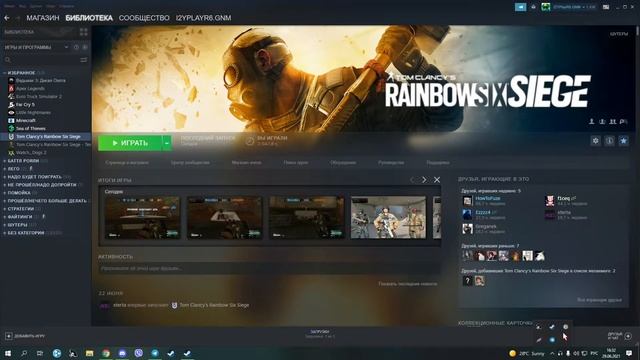
Task: Expand the ЛЕГО category
Action: tap(5, 169)
